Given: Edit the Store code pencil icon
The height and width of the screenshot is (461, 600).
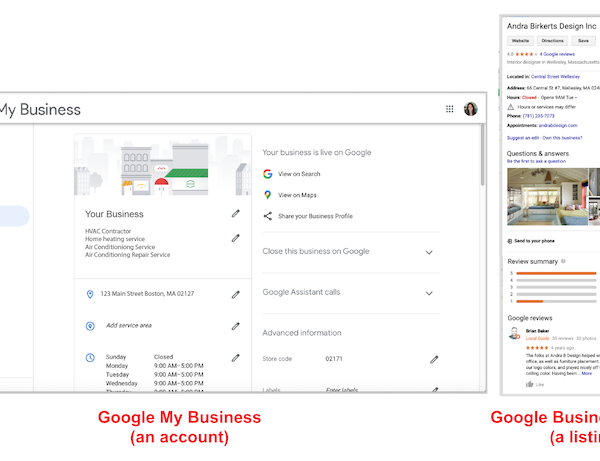Looking at the screenshot, I should click(x=434, y=358).
